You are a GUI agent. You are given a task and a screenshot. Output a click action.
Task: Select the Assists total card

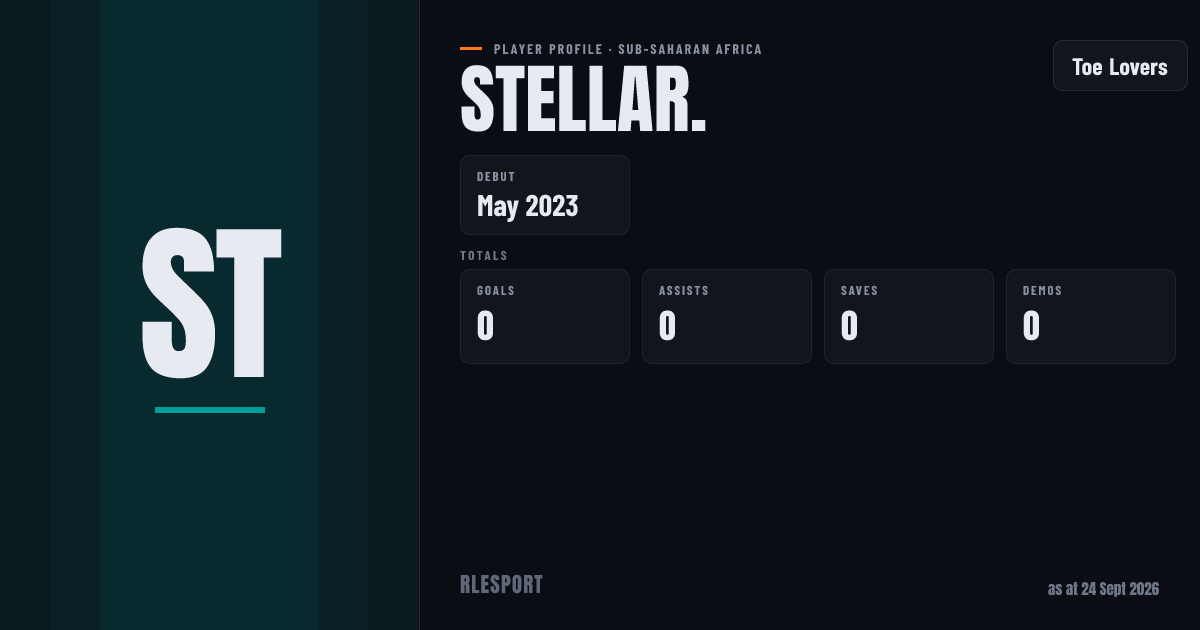pos(727,316)
